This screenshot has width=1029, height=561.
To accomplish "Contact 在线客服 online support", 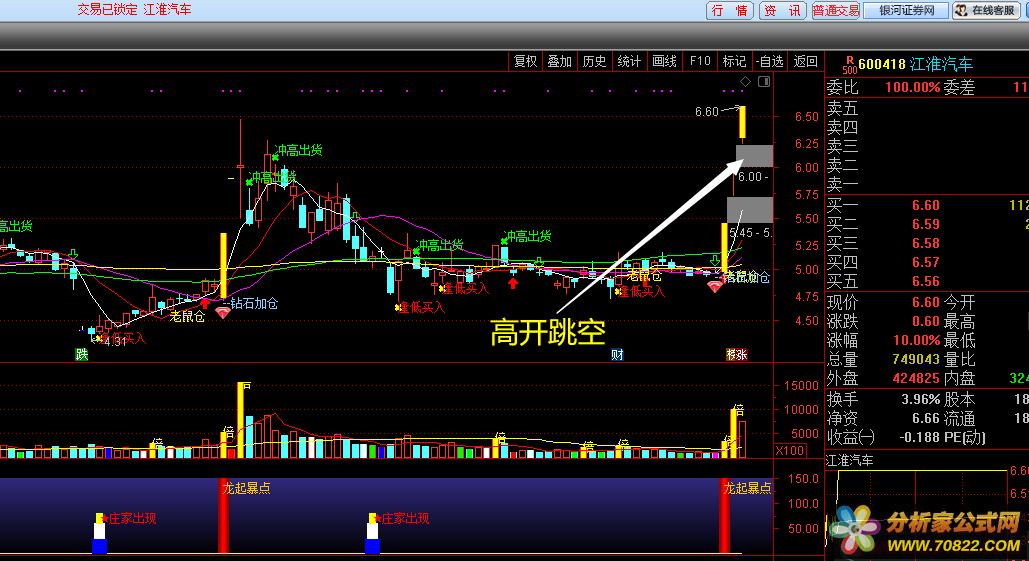I will point(986,10).
